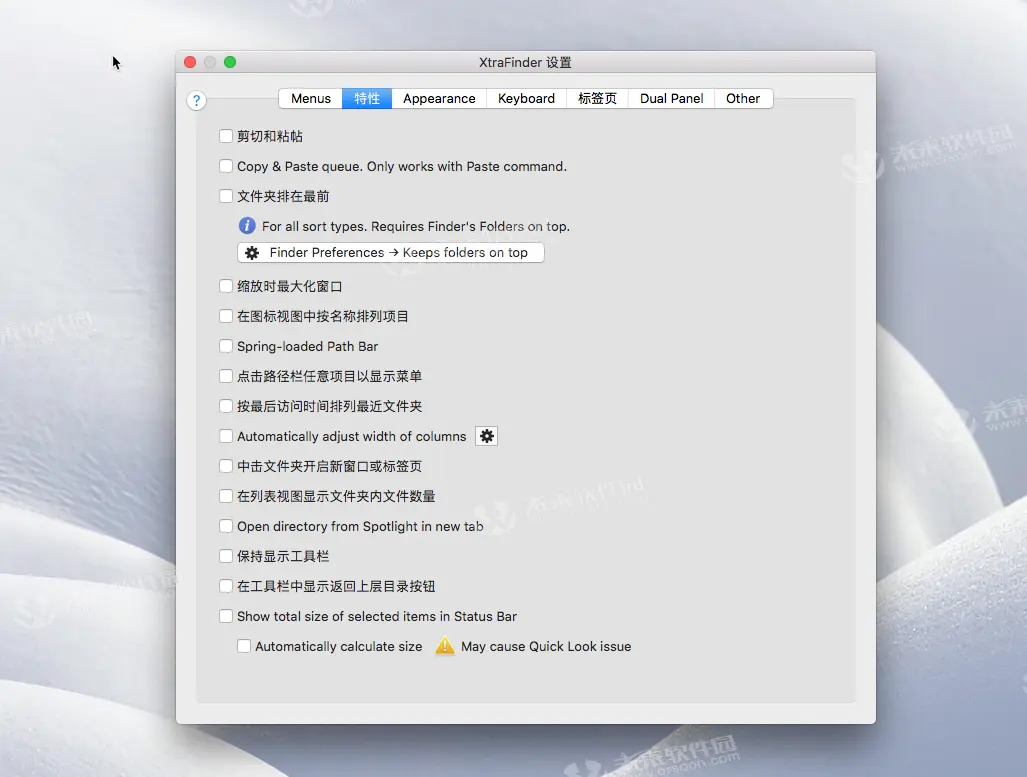This screenshot has height=777, width=1027.
Task: Click gear icon beside Automatically adjust width of columns
Action: point(487,436)
